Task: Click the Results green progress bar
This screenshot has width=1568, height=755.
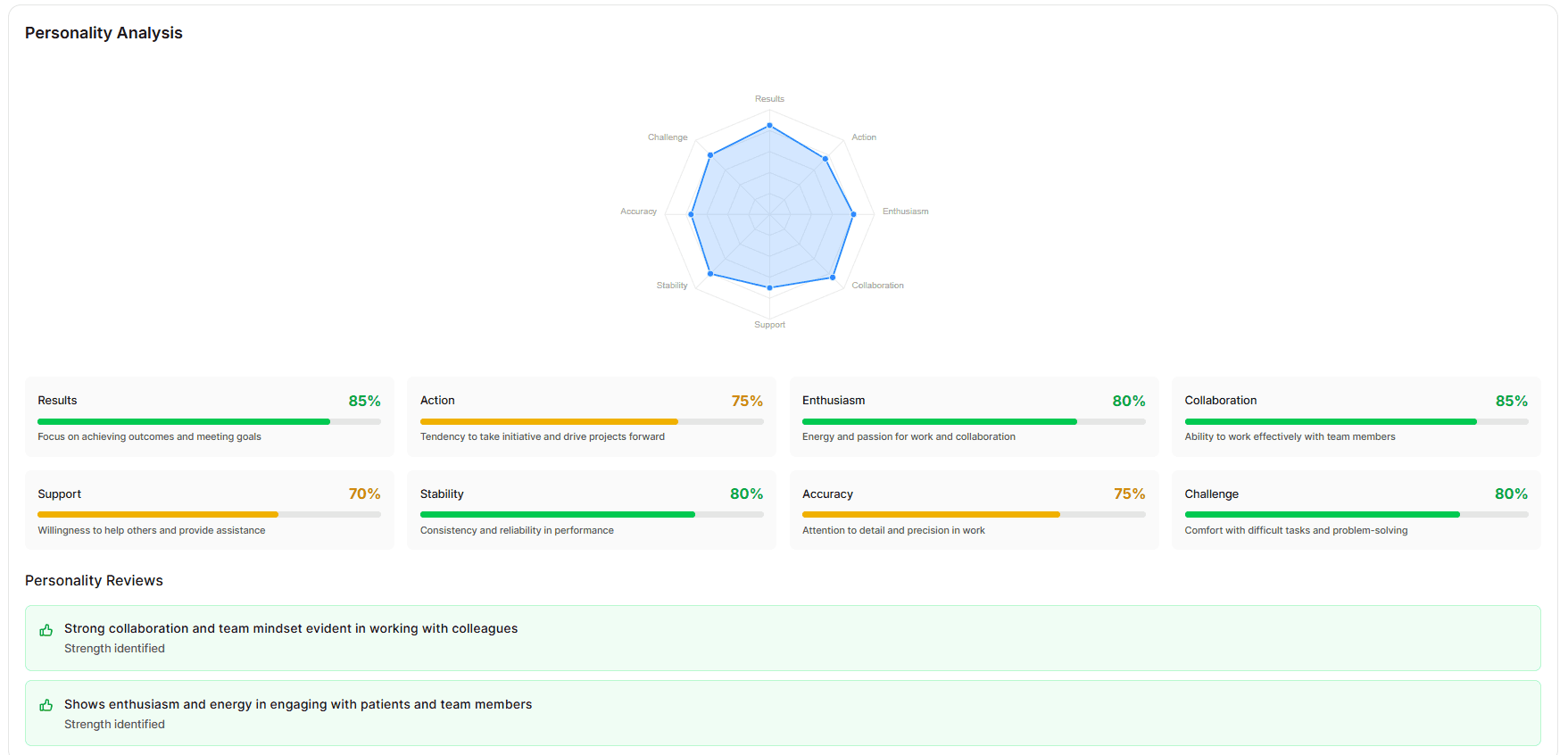Action: coord(184,421)
